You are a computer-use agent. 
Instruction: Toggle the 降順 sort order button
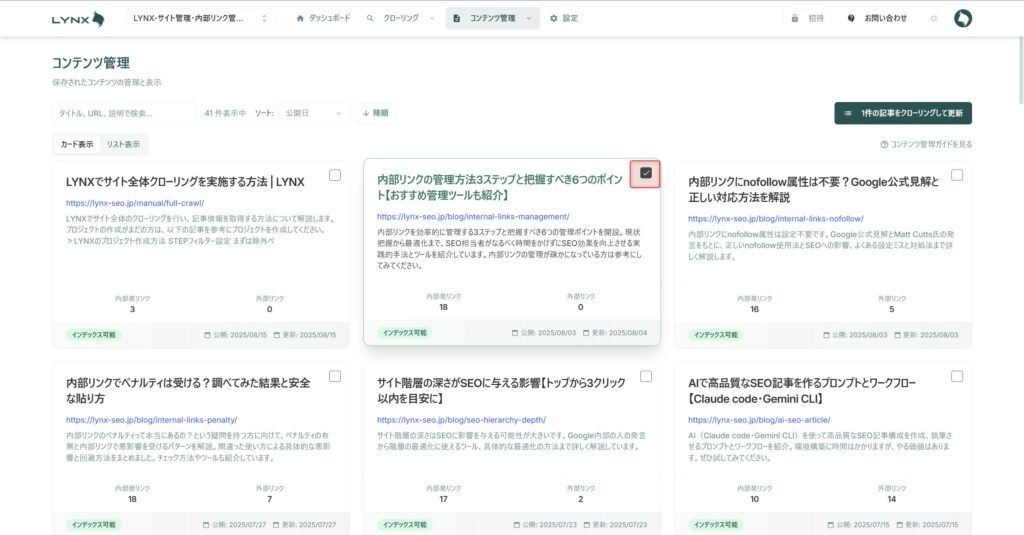(x=374, y=113)
